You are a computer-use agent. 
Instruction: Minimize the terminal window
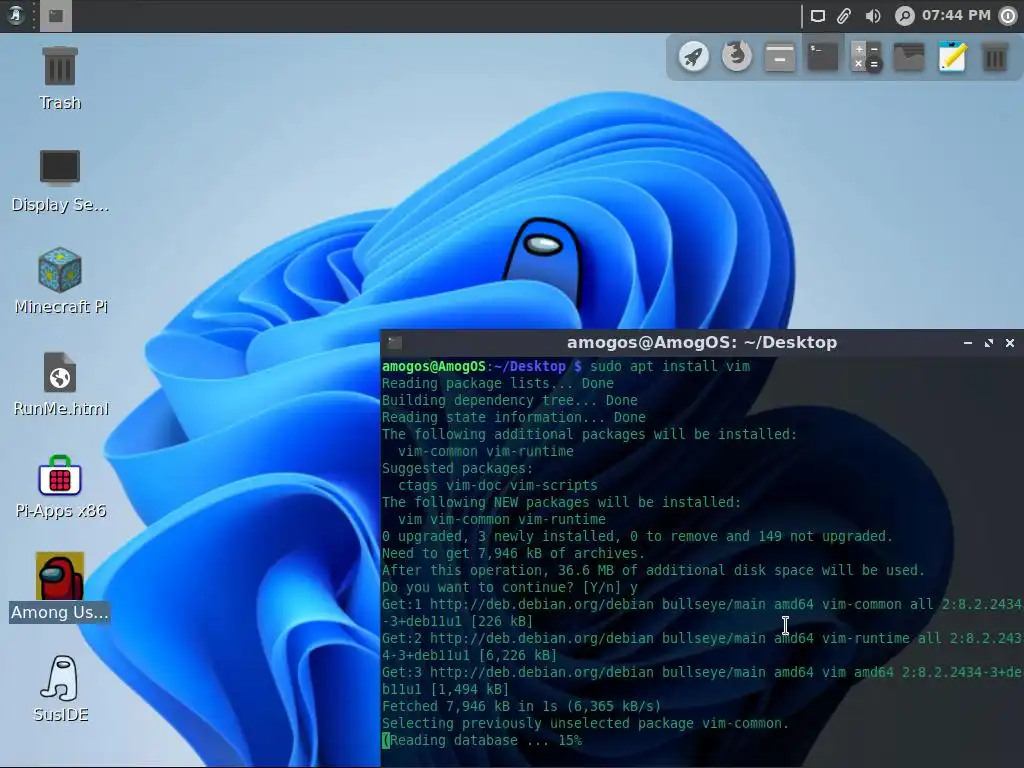(x=968, y=343)
